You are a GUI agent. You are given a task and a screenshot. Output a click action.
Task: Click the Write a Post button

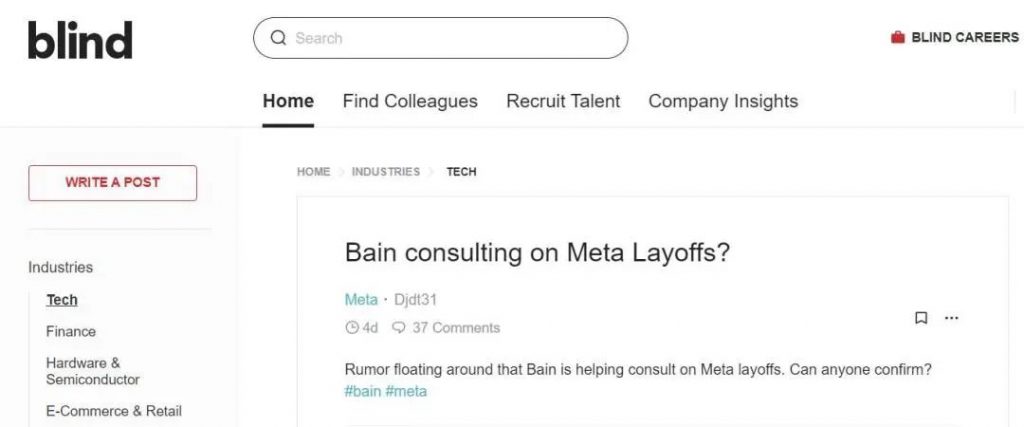click(112, 182)
